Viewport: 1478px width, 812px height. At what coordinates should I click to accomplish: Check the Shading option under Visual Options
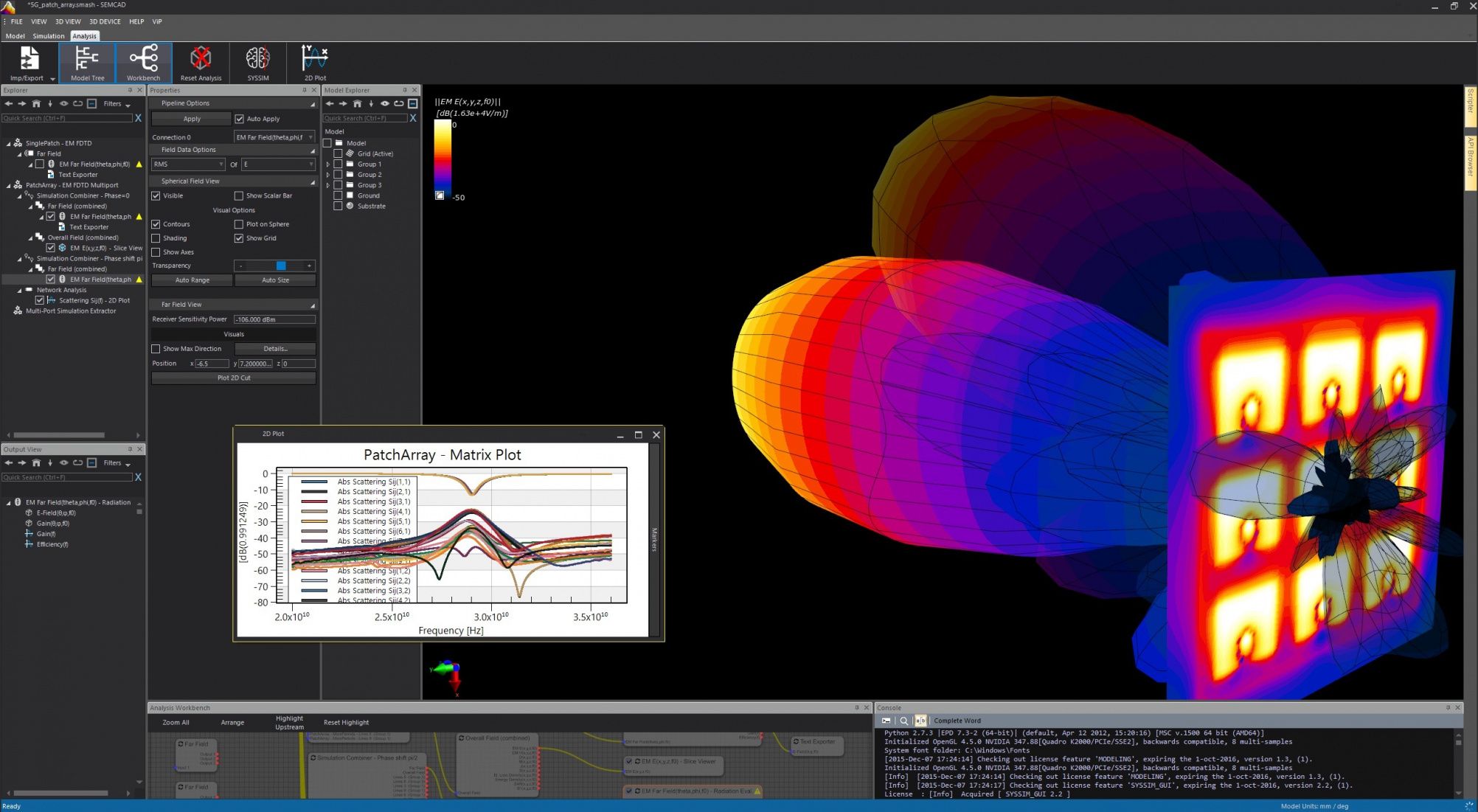click(156, 237)
